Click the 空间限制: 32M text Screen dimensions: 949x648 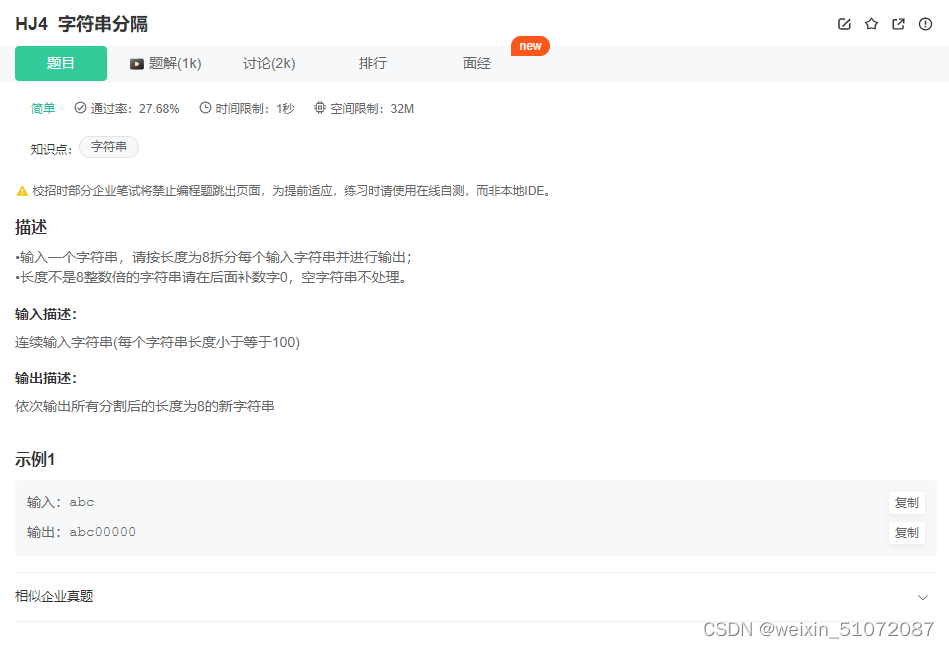[x=372, y=108]
